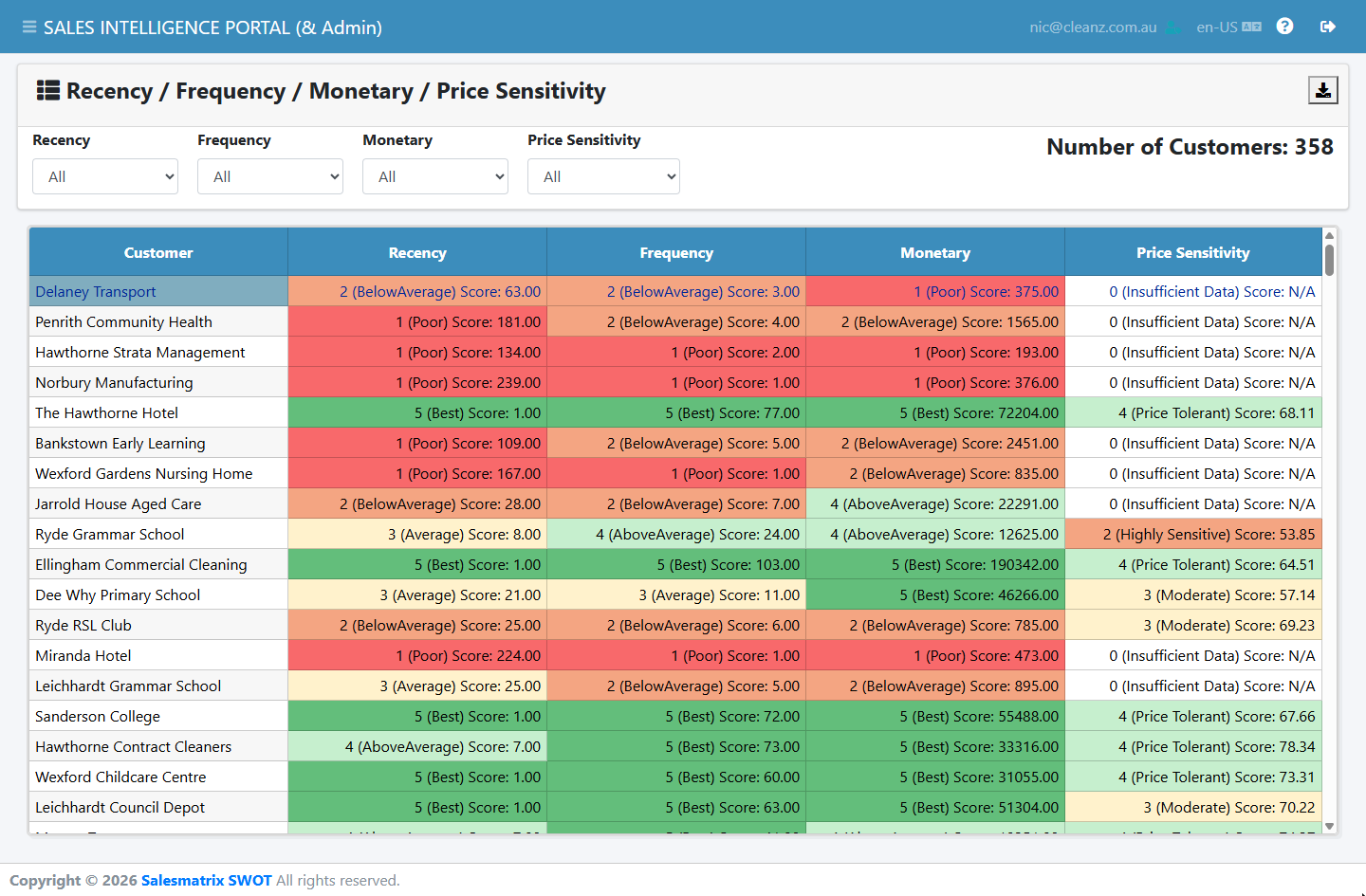Select Ryde Grammar School customer
This screenshot has height=896, width=1366.
point(158,534)
